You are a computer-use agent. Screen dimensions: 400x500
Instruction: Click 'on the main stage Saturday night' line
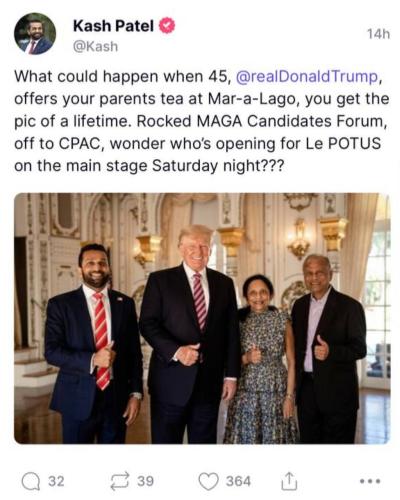tap(149, 166)
